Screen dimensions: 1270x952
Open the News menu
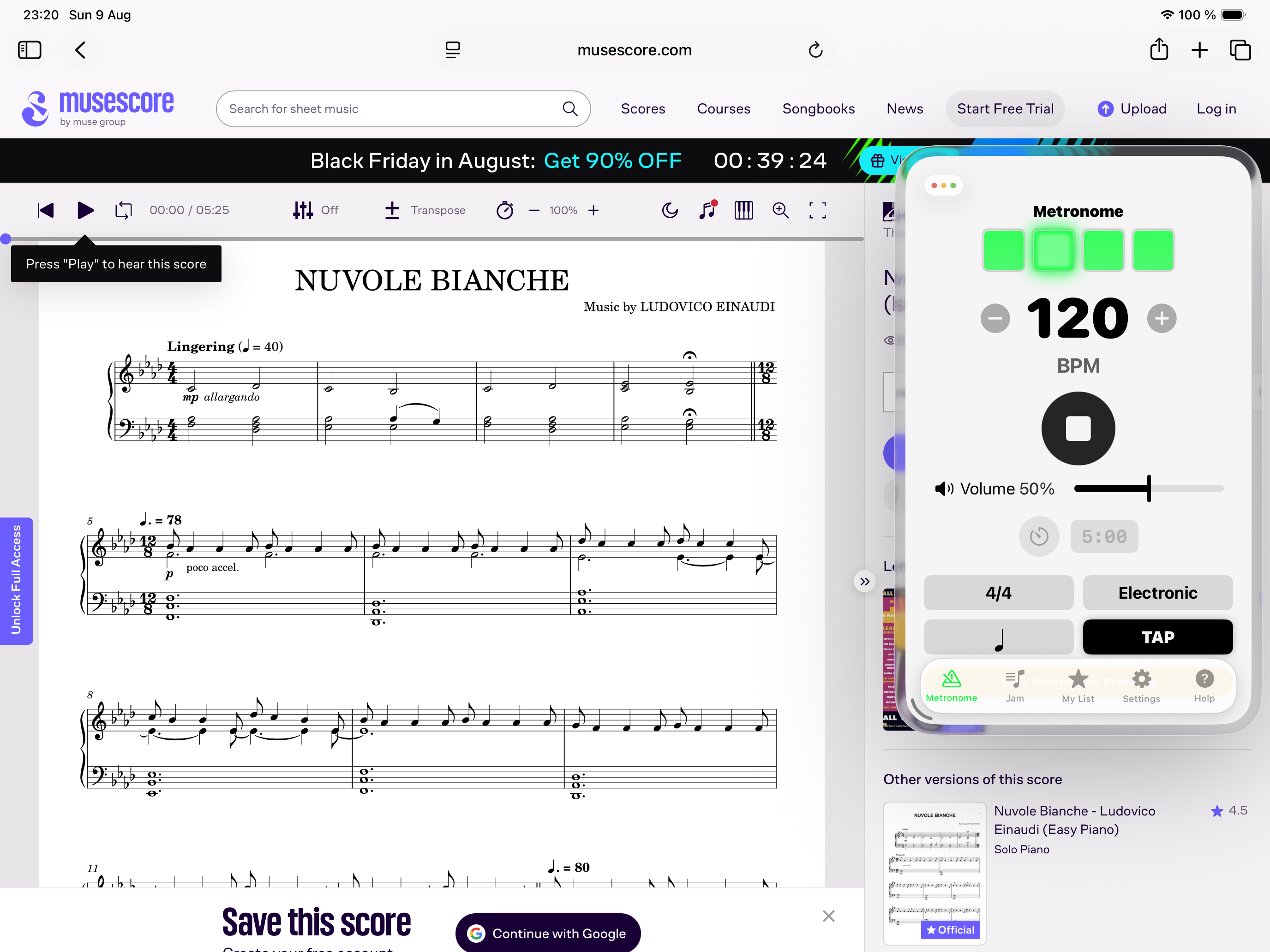click(904, 108)
